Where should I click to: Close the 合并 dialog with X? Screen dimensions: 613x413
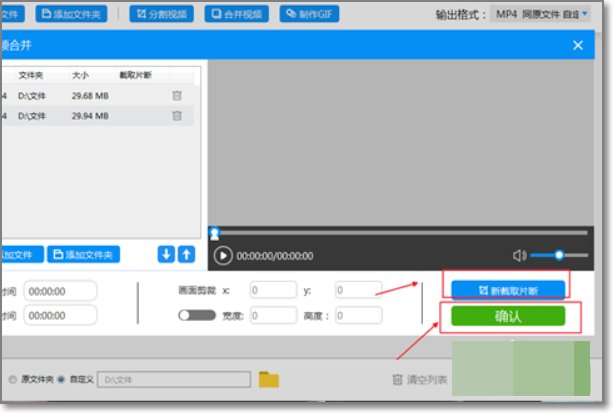point(578,45)
